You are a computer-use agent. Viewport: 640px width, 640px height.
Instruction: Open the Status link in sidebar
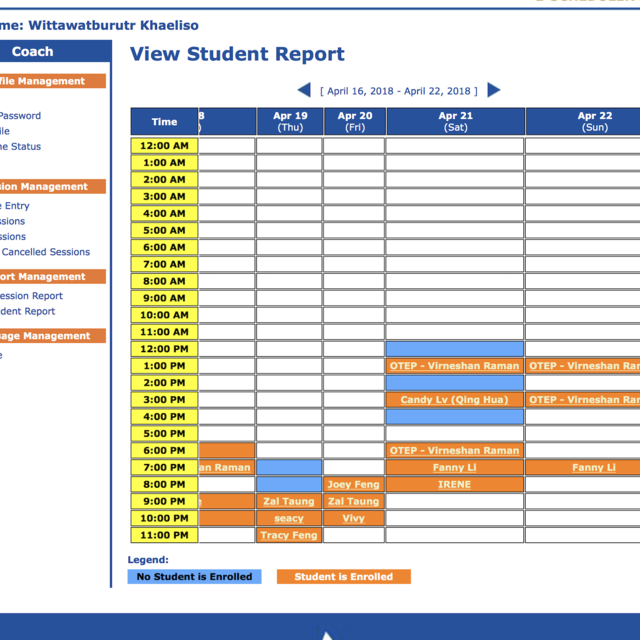20,147
